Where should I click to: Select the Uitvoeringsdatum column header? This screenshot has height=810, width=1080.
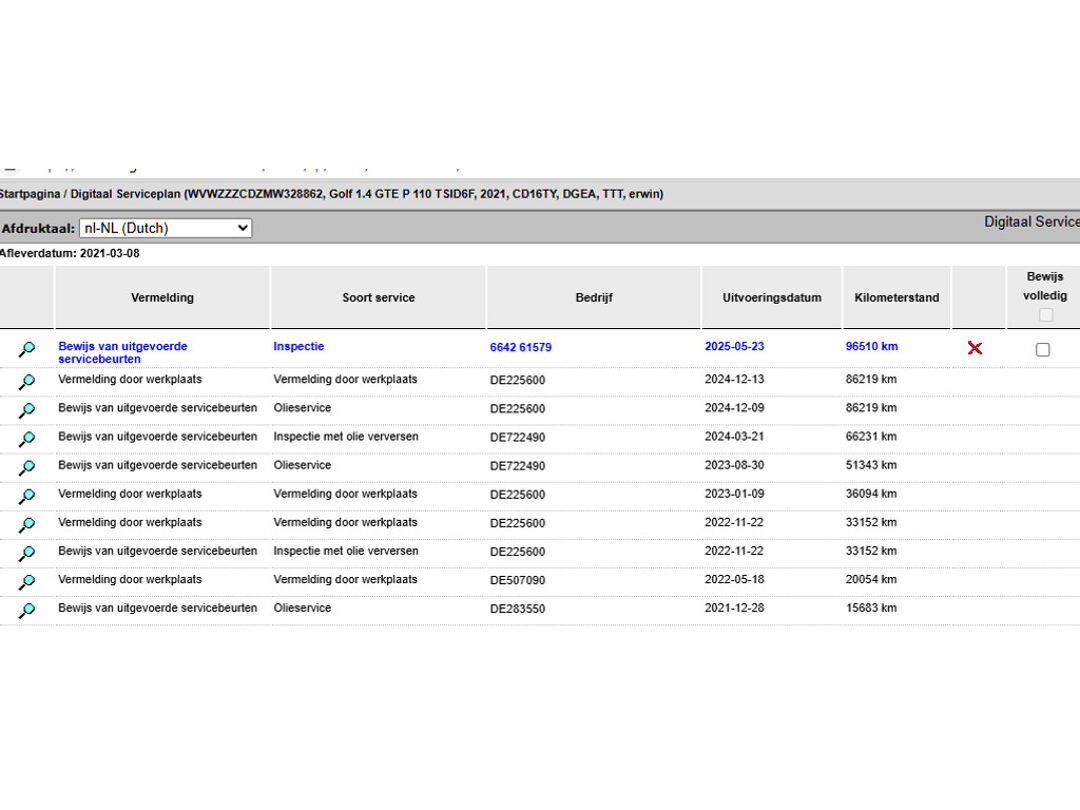point(771,298)
